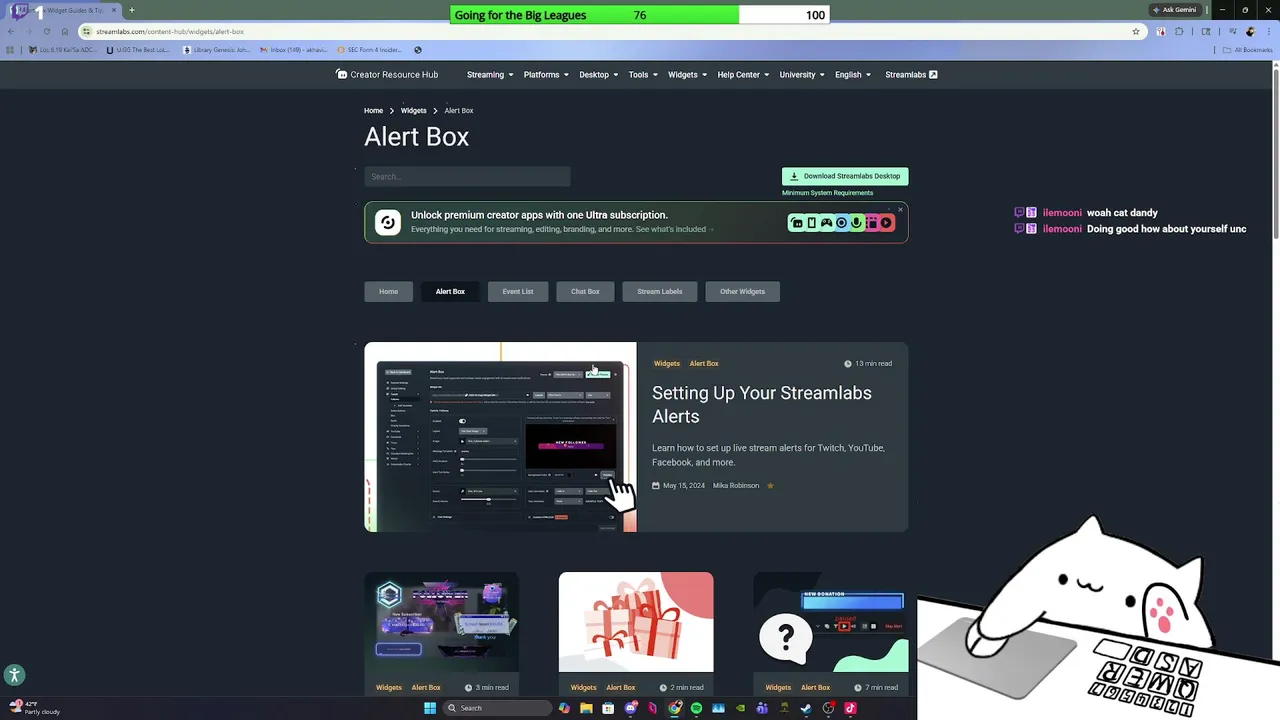The width and height of the screenshot is (1280, 720).
Task: Select the Event List category tab
Action: pos(518,291)
